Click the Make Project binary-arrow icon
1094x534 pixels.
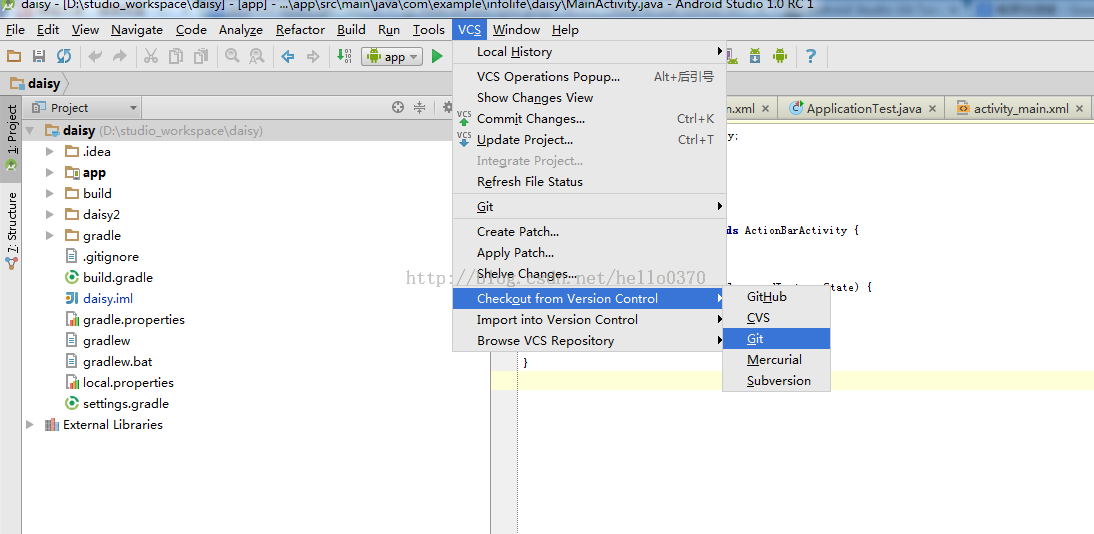tap(344, 57)
